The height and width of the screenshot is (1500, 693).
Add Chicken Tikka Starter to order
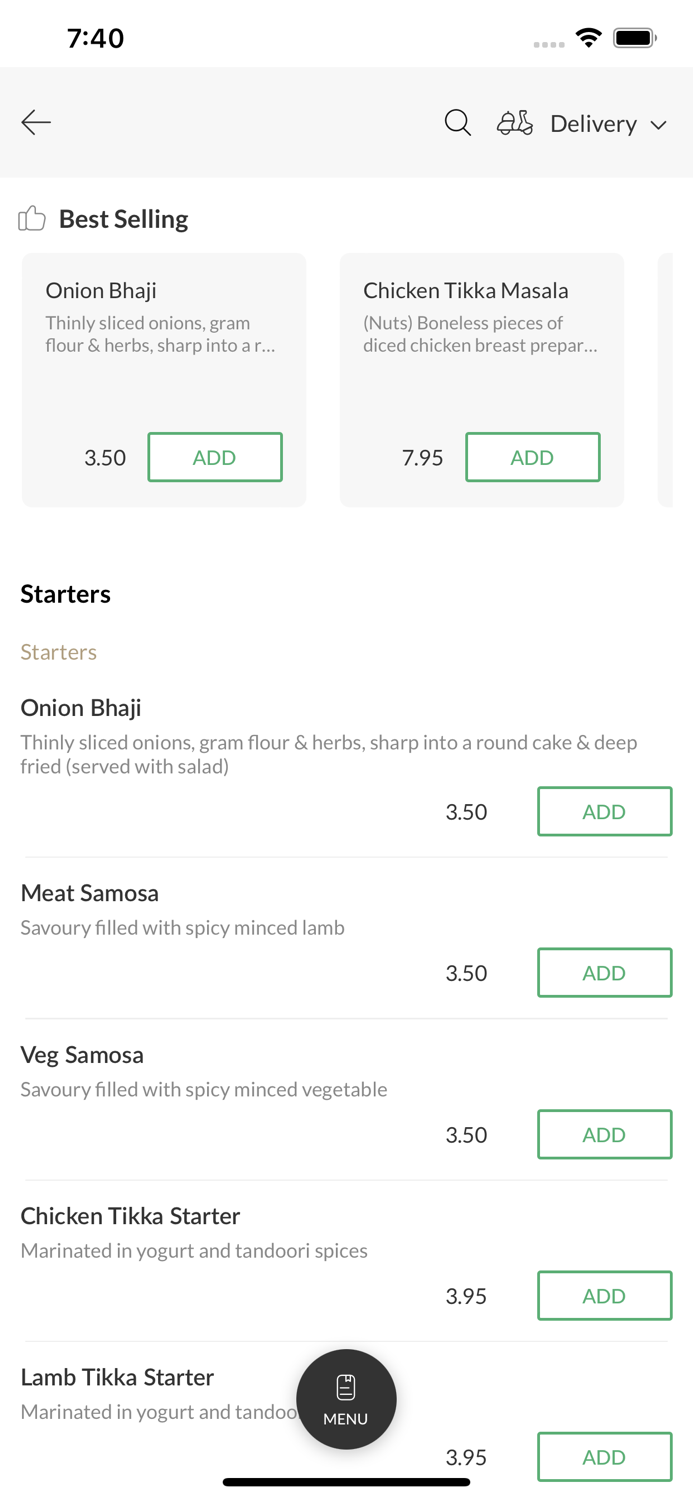pos(604,1296)
